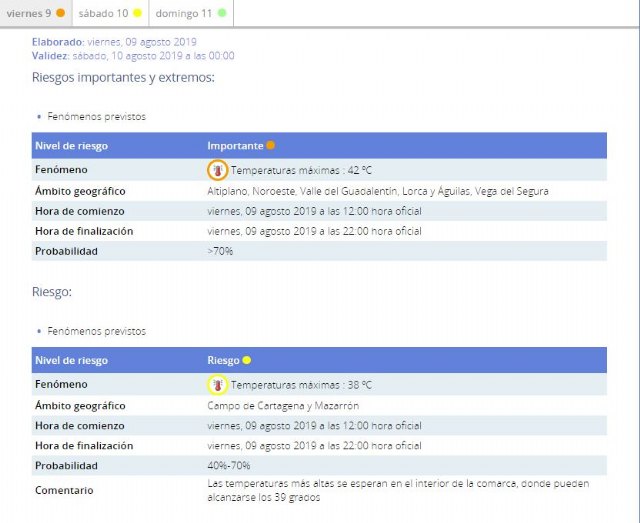Click the >70% probability value
Image resolution: width=640 pixels, height=523 pixels.
220,251
